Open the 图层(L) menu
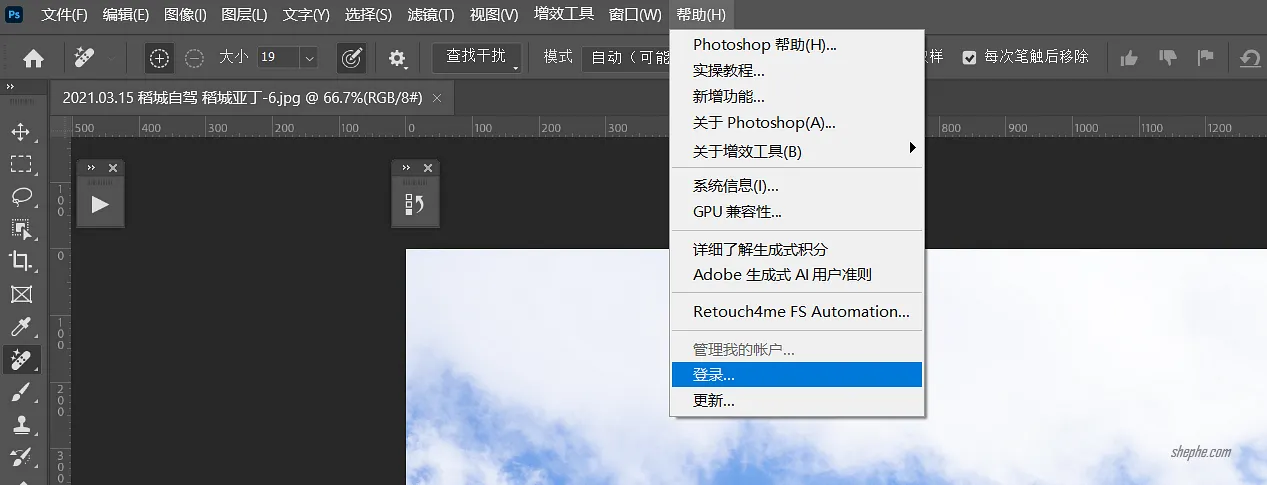The height and width of the screenshot is (485, 1267). pyautogui.click(x=244, y=14)
